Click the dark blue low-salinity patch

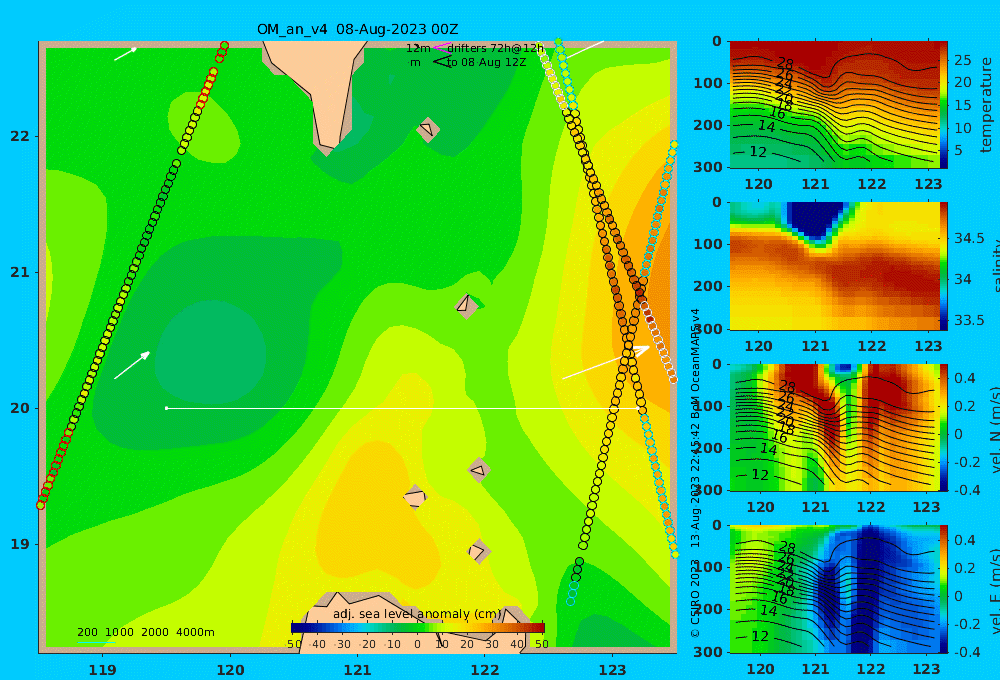click(x=815, y=219)
